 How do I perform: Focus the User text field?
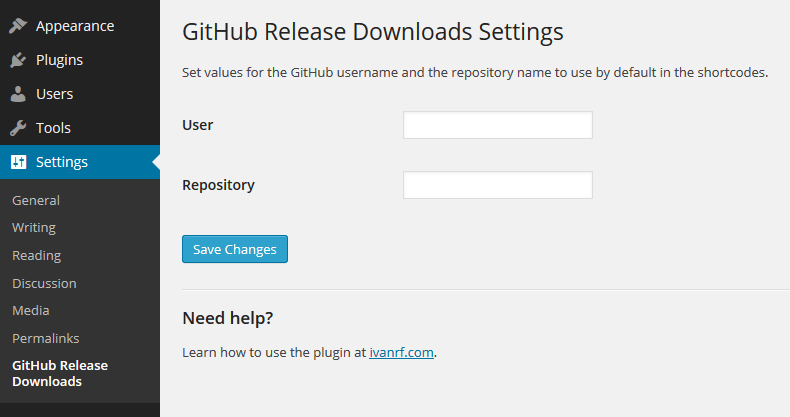click(497, 125)
